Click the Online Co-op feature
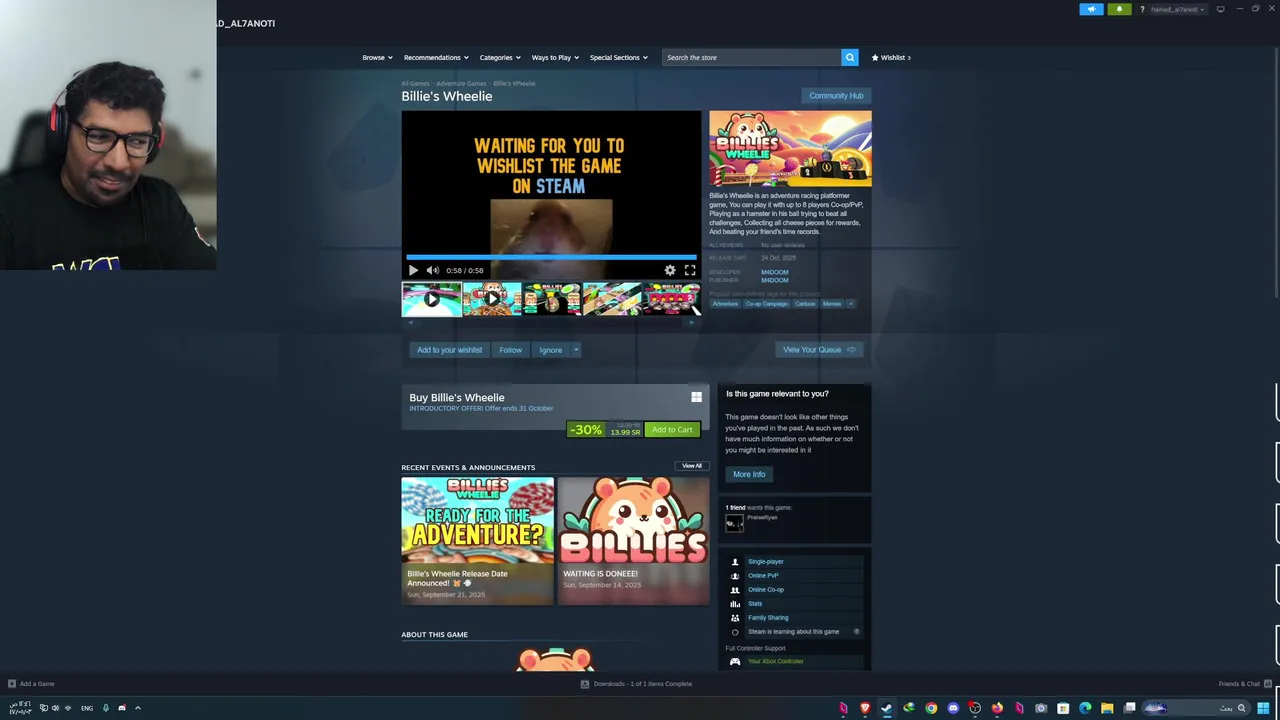Viewport: 1280px width, 720px height. click(x=766, y=590)
